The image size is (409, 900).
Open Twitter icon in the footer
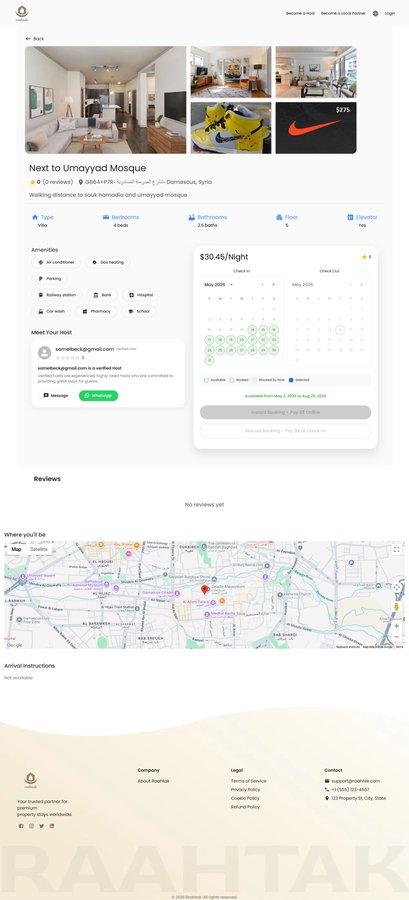(41, 826)
